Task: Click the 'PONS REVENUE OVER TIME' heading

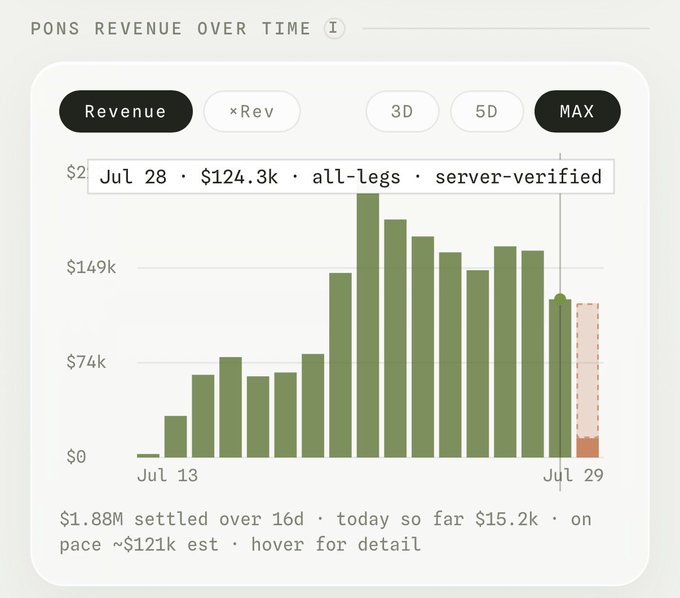Action: (x=171, y=29)
